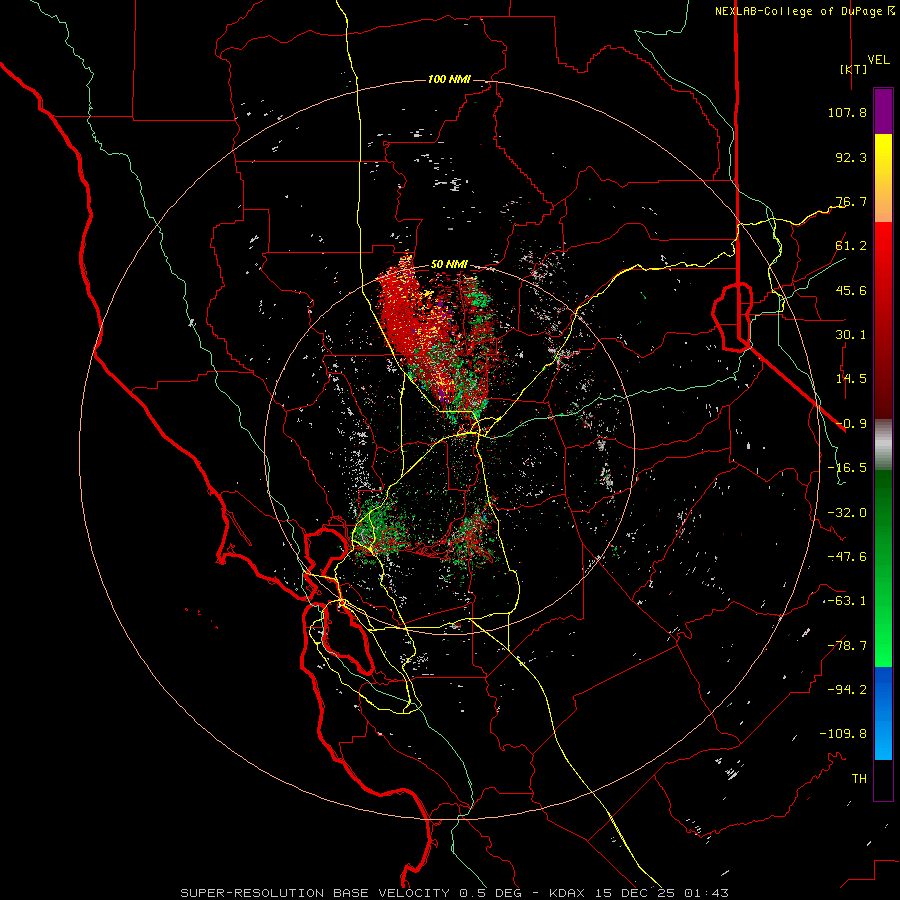
Task: Select the -63.1 velocity scale value
Action: click(847, 601)
